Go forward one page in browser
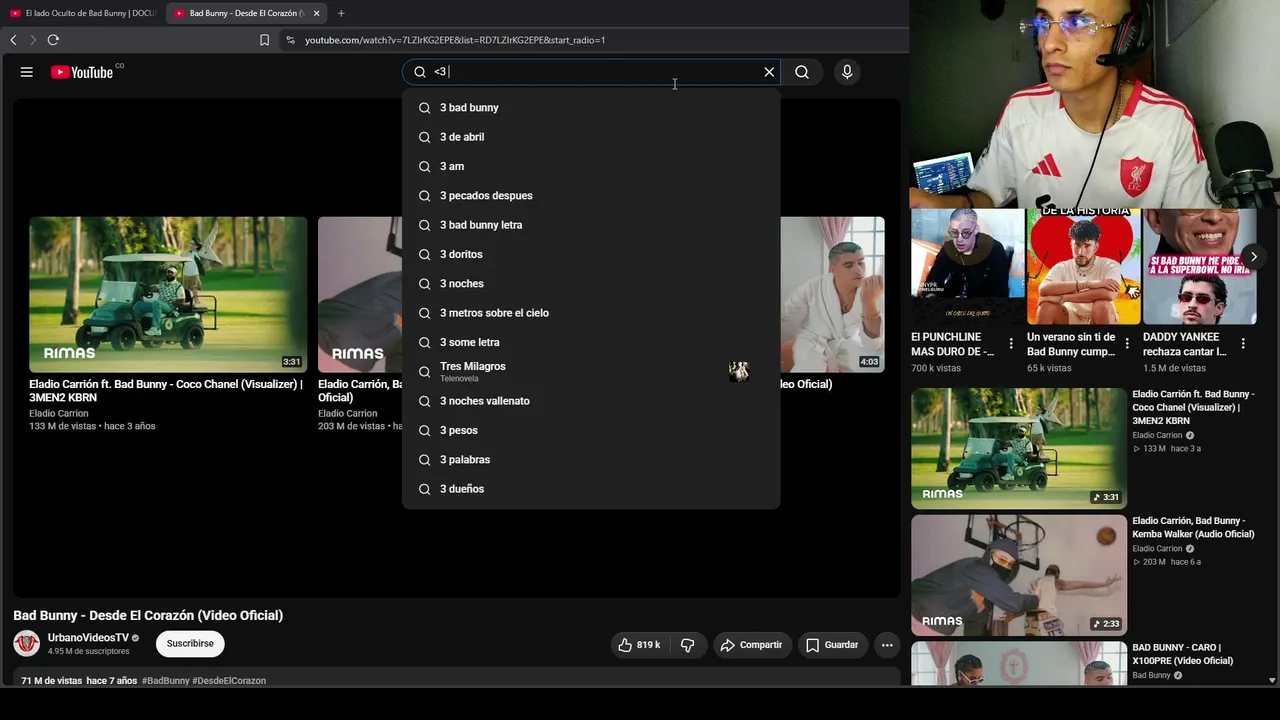 (x=32, y=40)
